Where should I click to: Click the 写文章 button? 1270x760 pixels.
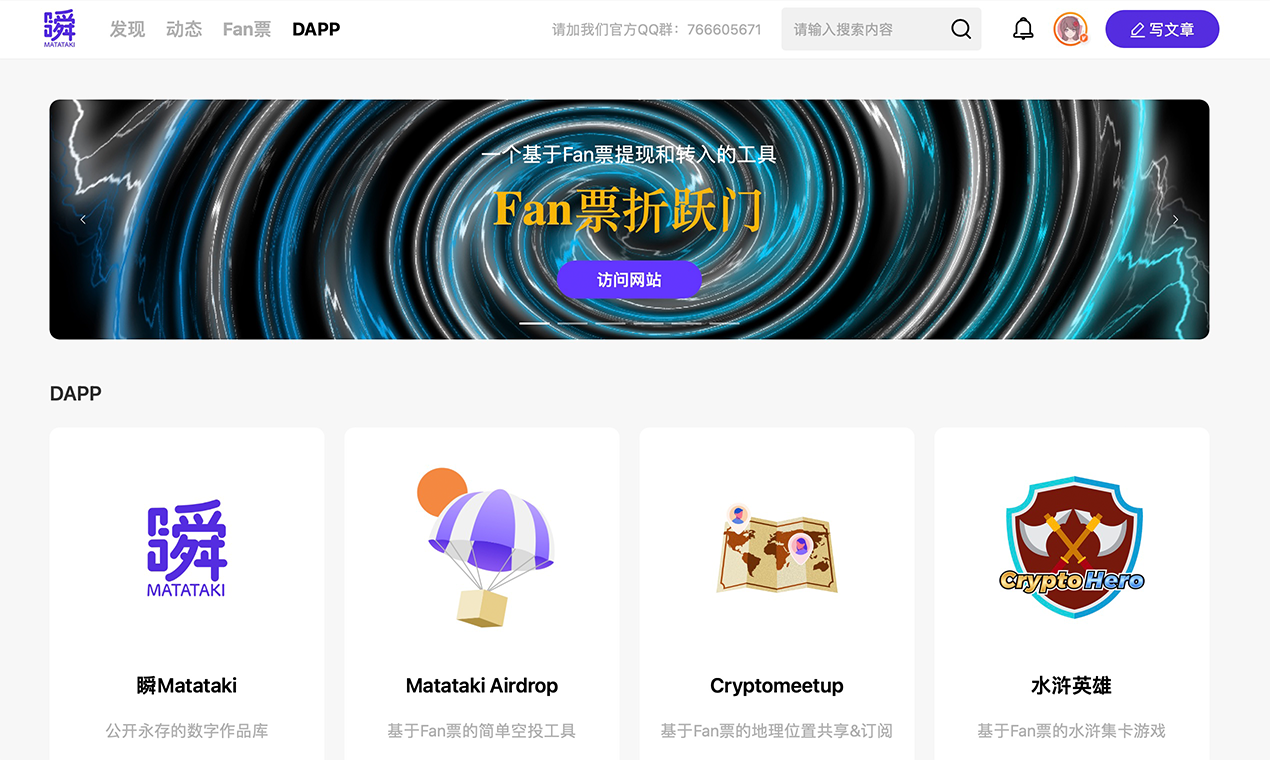tap(1162, 29)
